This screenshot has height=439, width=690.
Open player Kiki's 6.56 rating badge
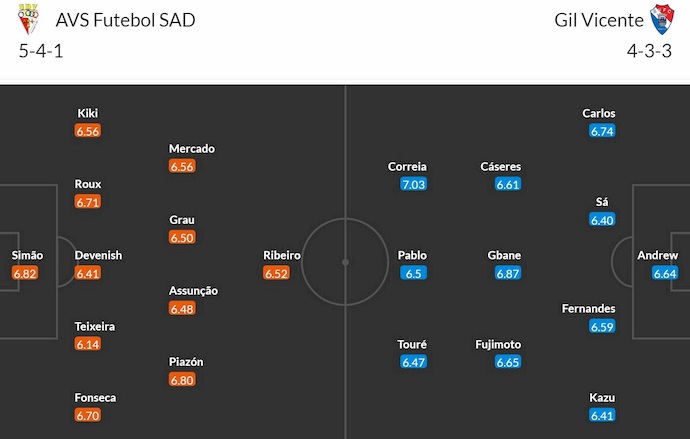pos(88,131)
